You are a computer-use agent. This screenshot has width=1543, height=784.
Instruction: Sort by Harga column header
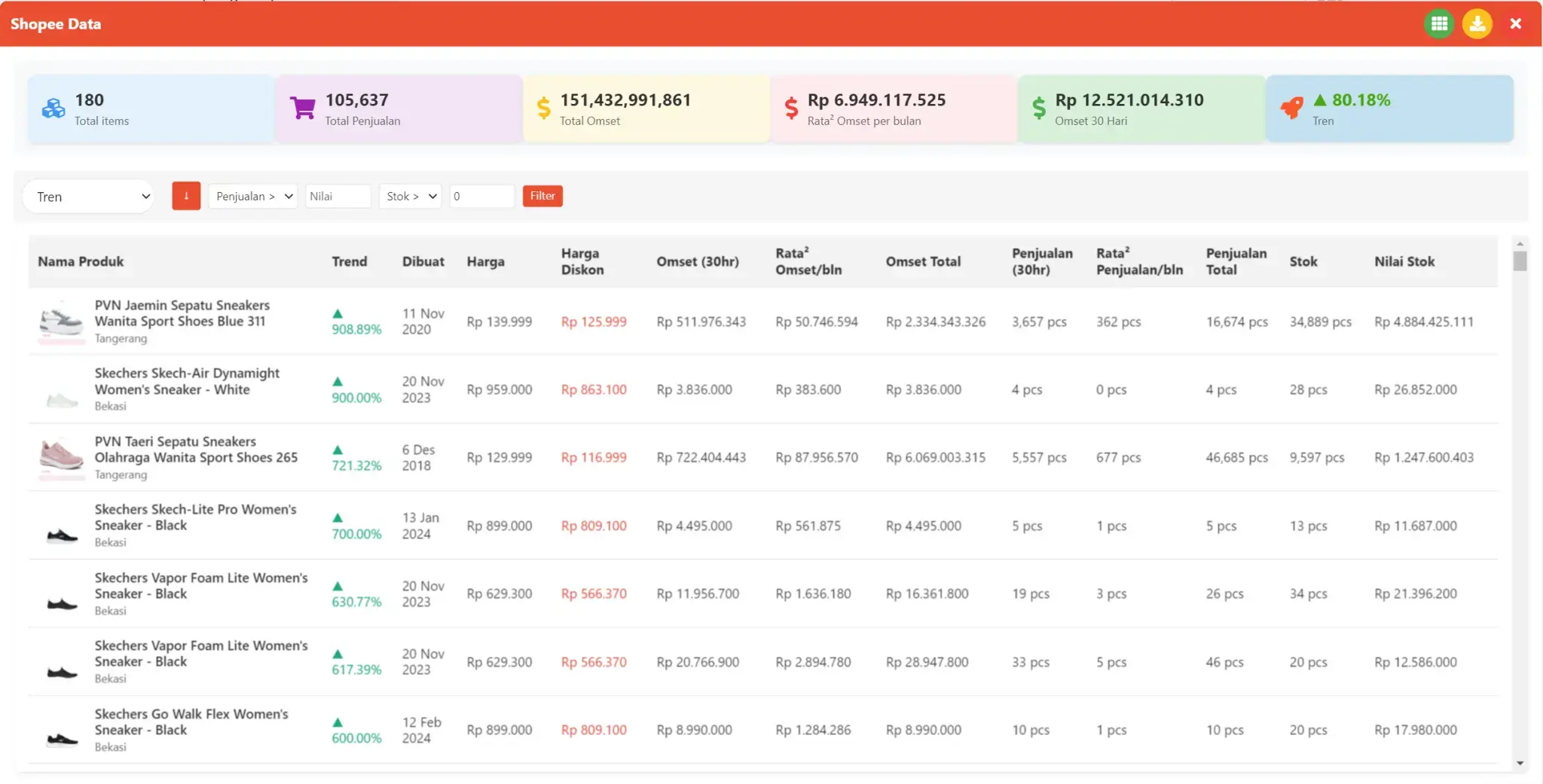click(x=485, y=261)
